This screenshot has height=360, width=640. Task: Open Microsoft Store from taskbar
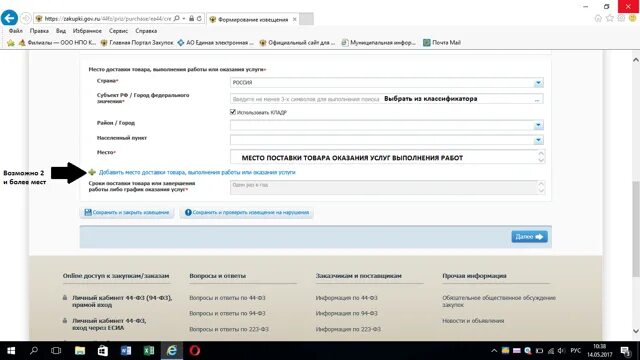(x=102, y=351)
